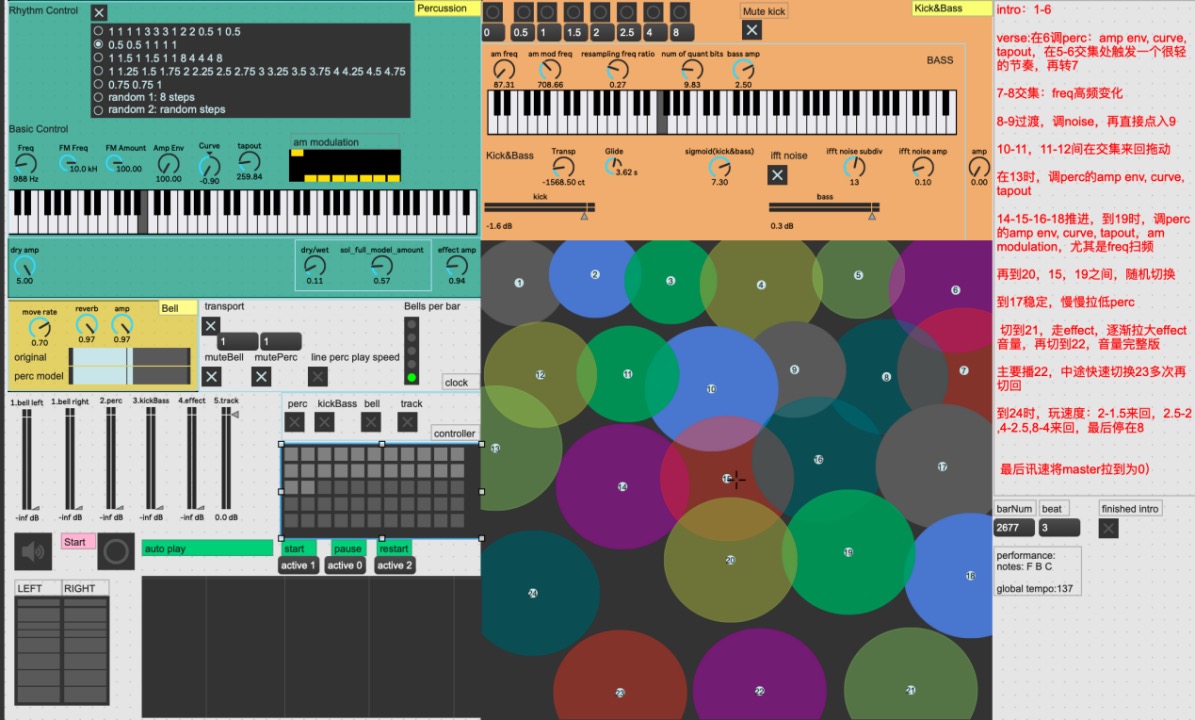Click the FM Freq dial
1195x720 pixels.
pos(69,162)
